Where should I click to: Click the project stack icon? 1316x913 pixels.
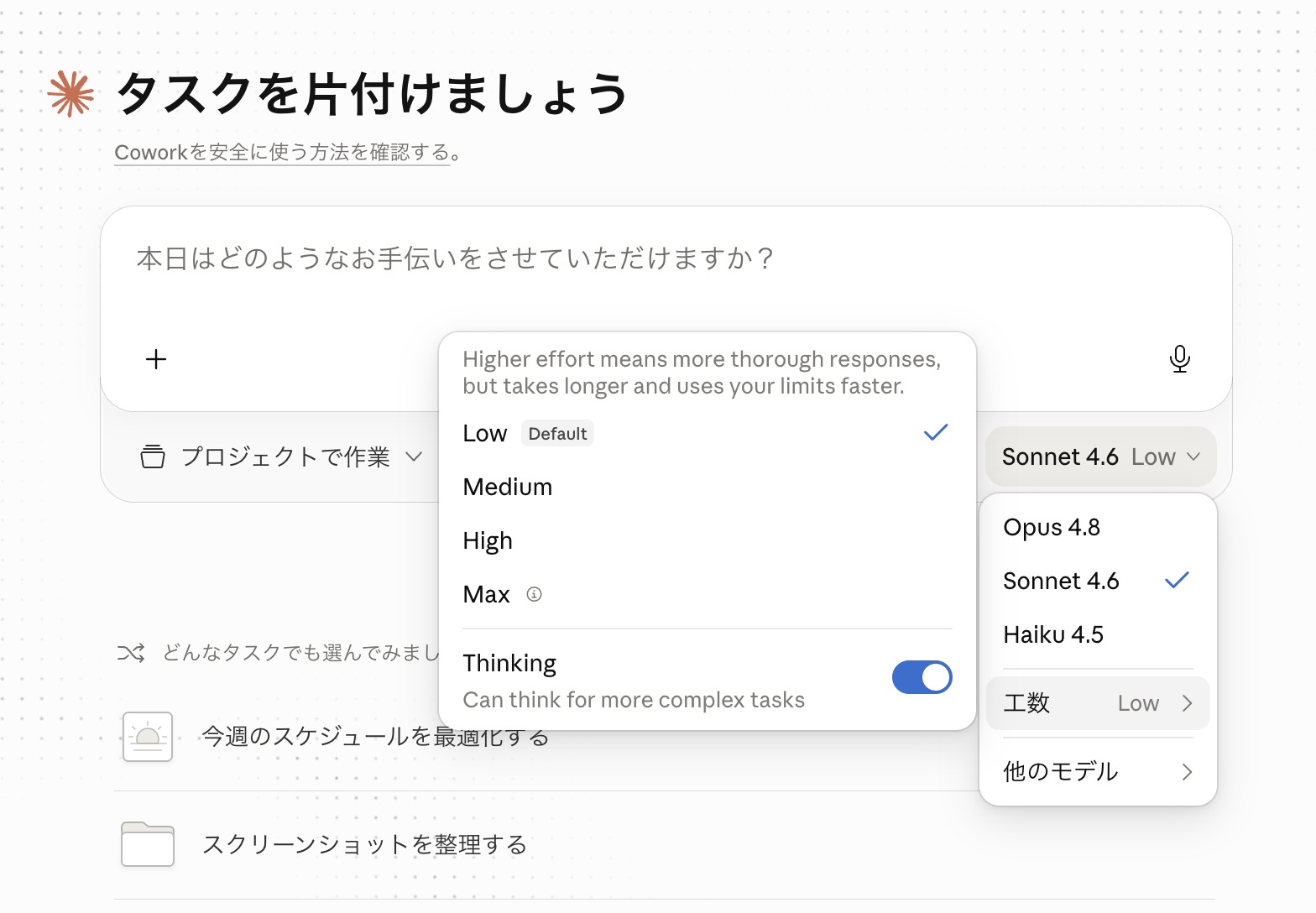click(x=153, y=456)
